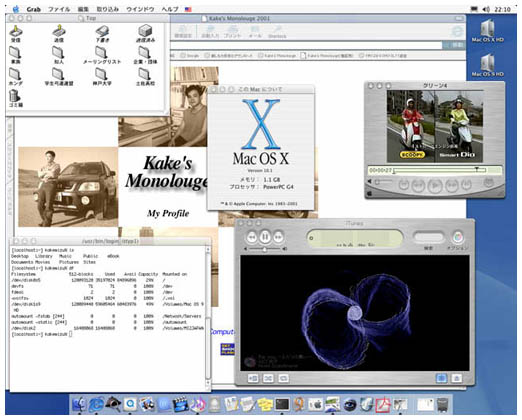
Task: Skip to next track in iTunes
Action: coord(278,237)
